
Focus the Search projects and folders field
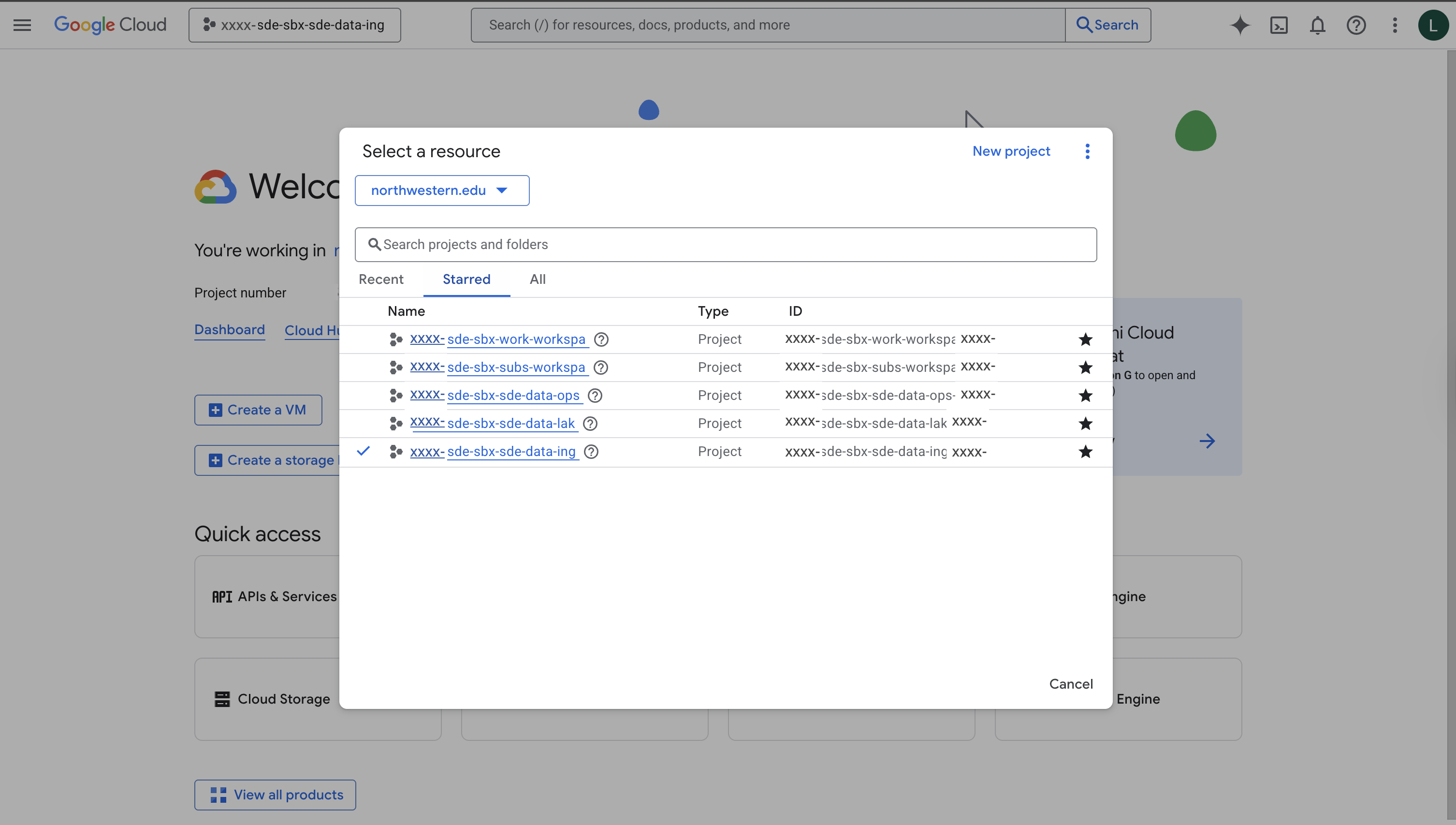pos(725,245)
